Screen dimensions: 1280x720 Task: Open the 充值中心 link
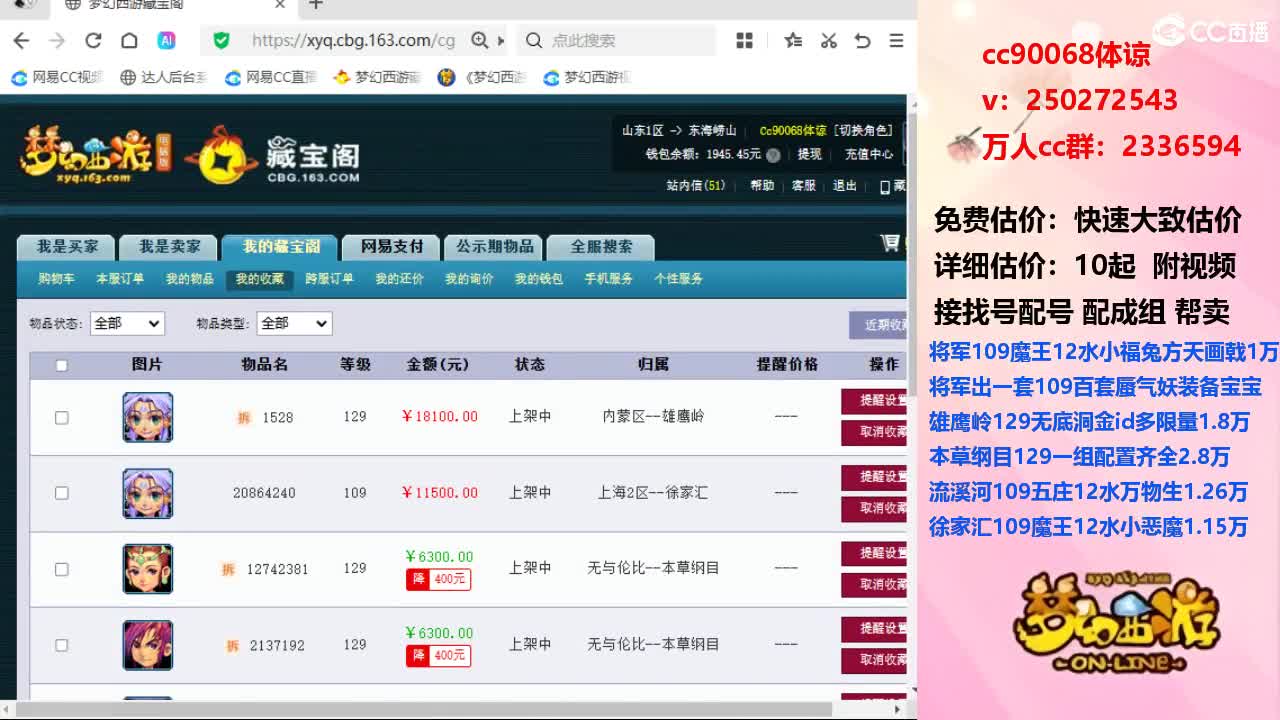[x=869, y=155]
